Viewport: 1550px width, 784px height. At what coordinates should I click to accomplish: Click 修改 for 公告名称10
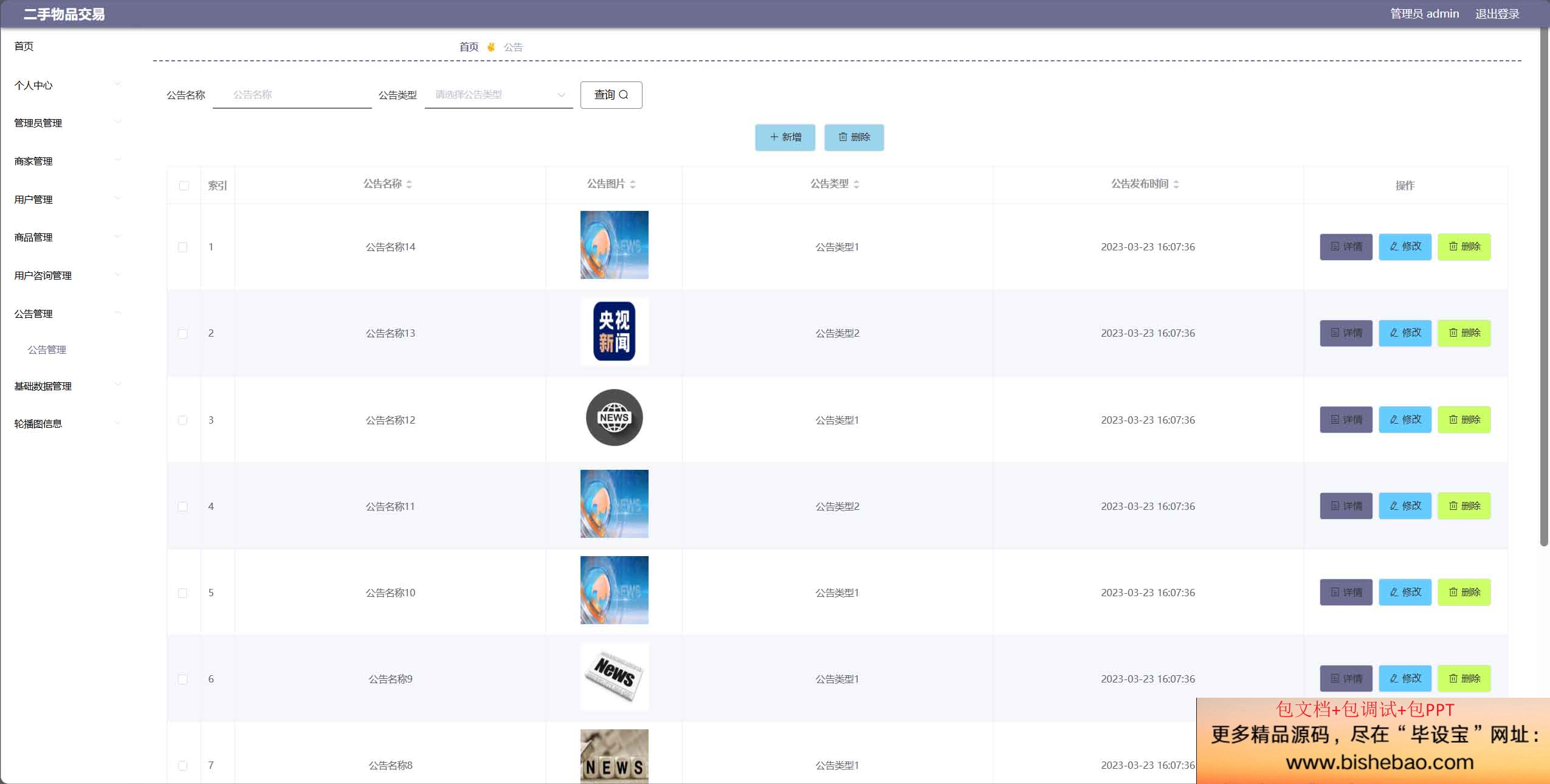[1405, 592]
